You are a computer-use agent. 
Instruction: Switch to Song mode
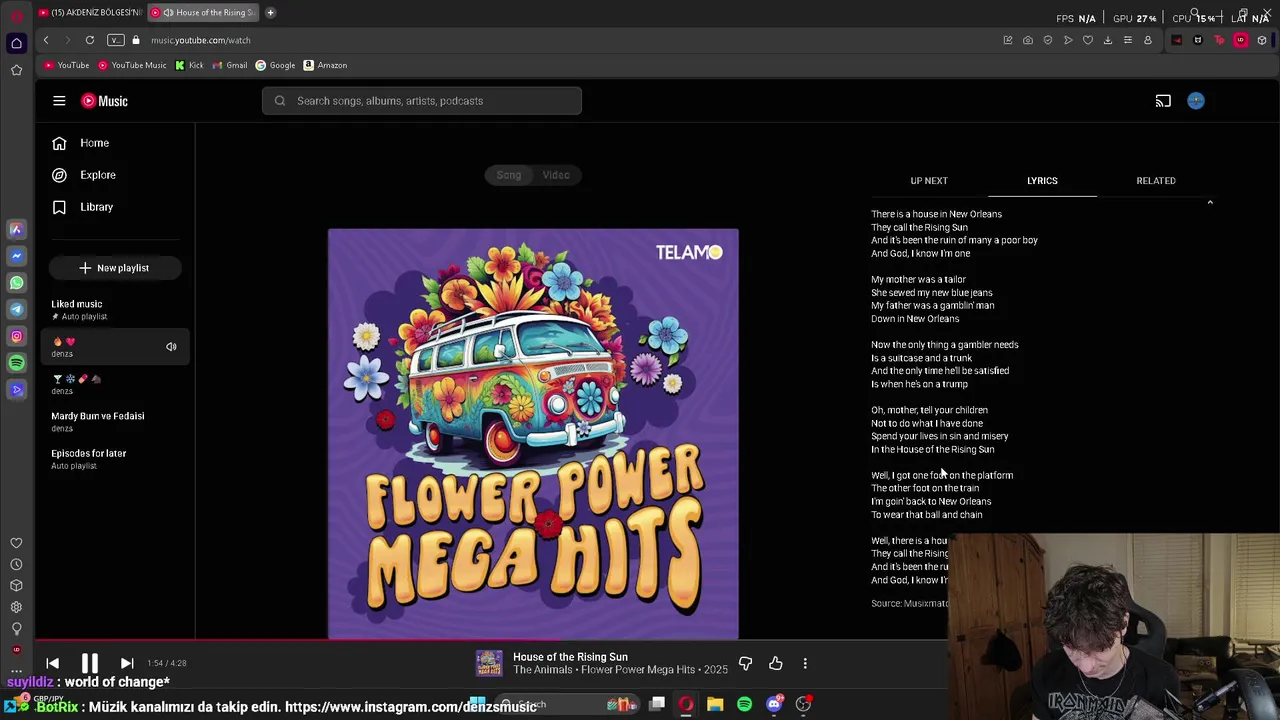509,175
